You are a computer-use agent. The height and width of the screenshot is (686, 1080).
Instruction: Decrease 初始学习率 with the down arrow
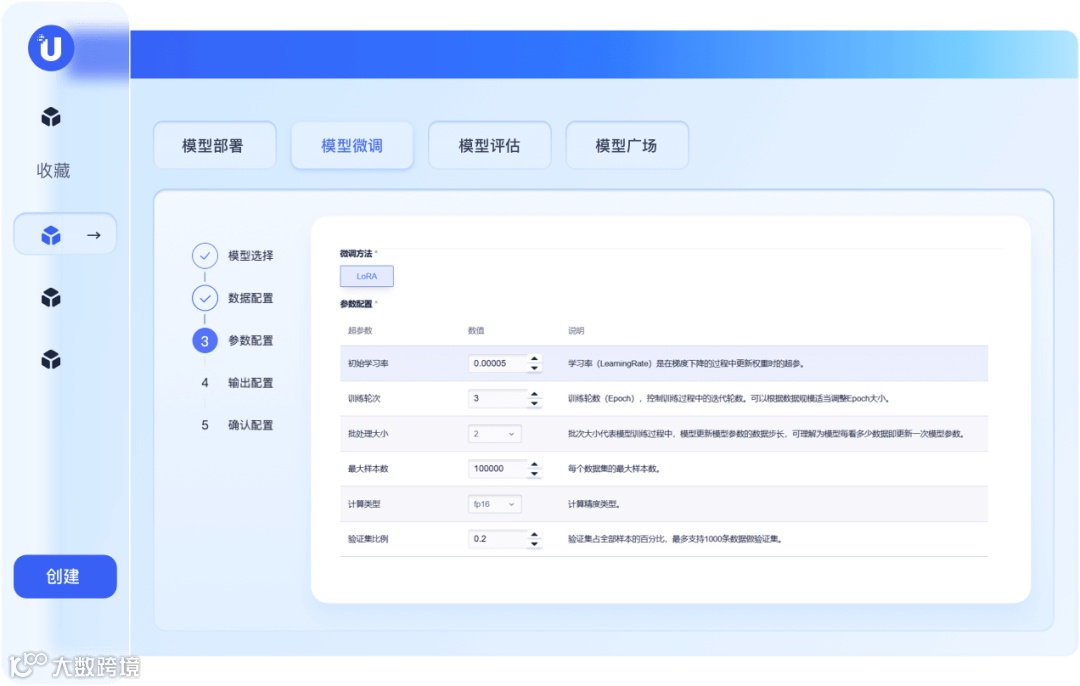[x=534, y=368]
